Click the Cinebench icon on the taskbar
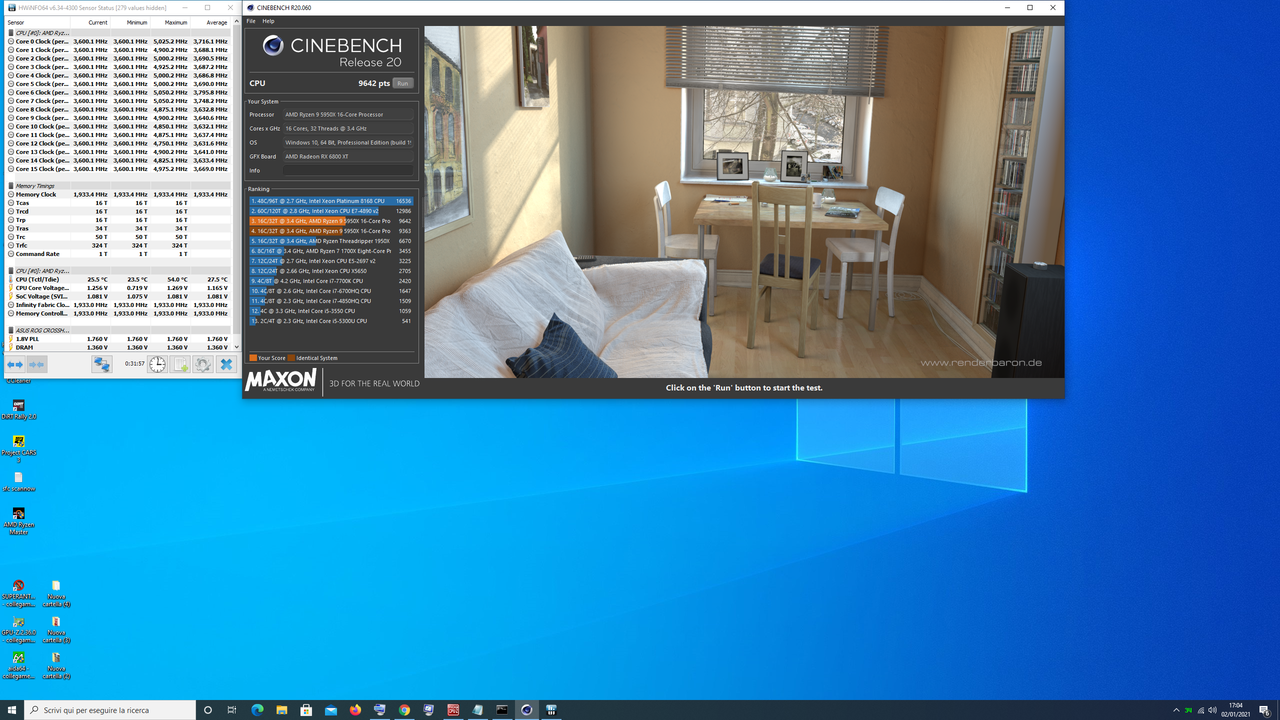This screenshot has width=1280, height=720. pyautogui.click(x=526, y=710)
